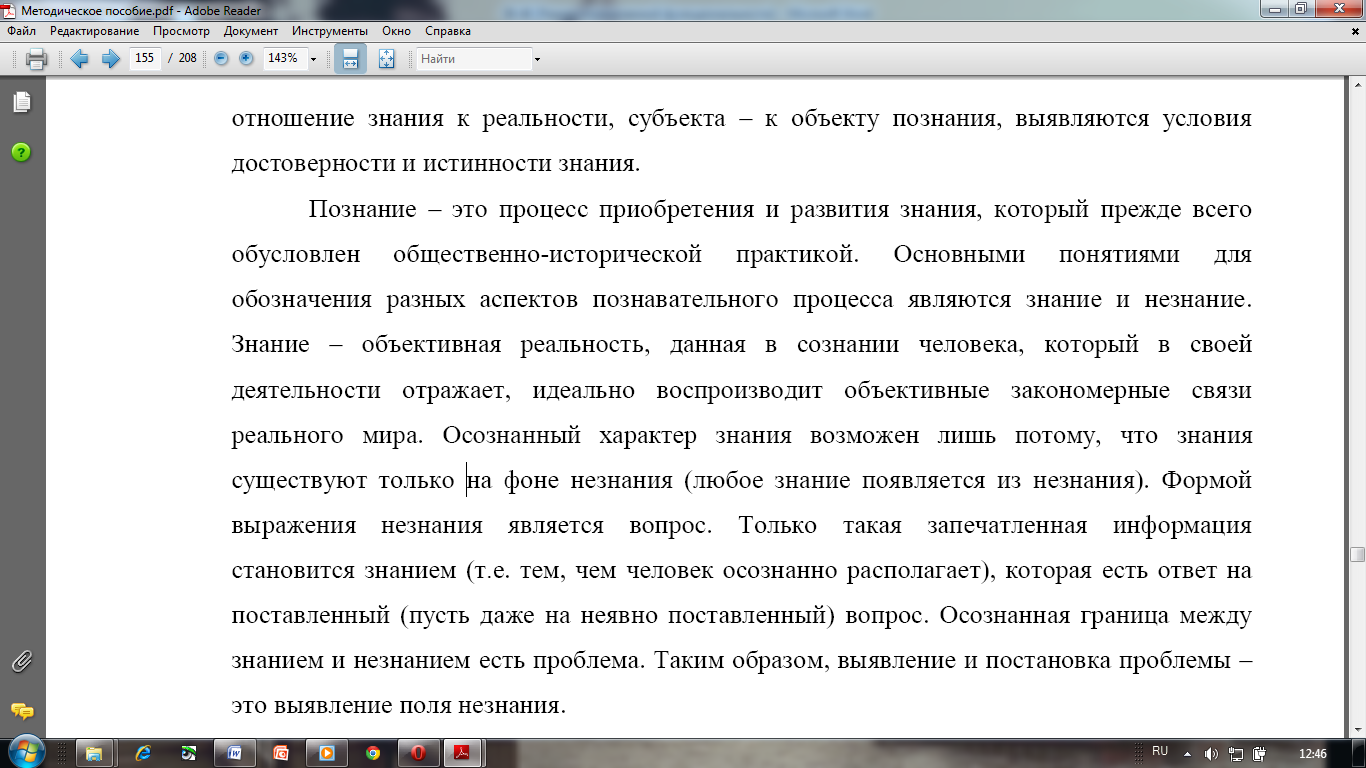Click the word Формой in document

[1207, 481]
